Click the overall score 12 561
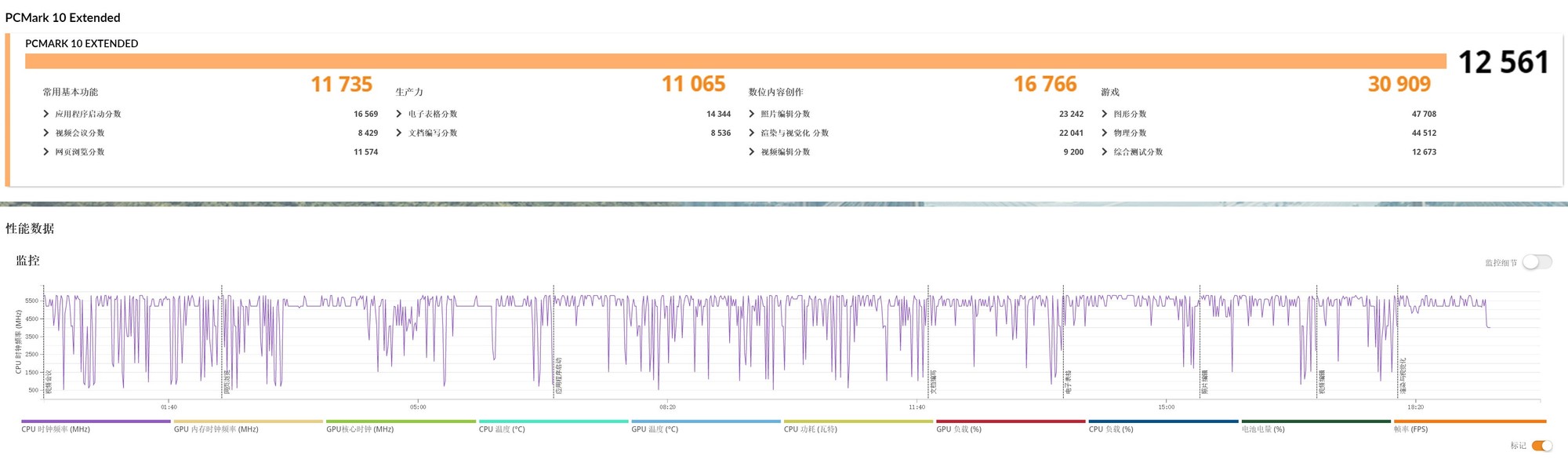The width and height of the screenshot is (1568, 474). point(1503,62)
